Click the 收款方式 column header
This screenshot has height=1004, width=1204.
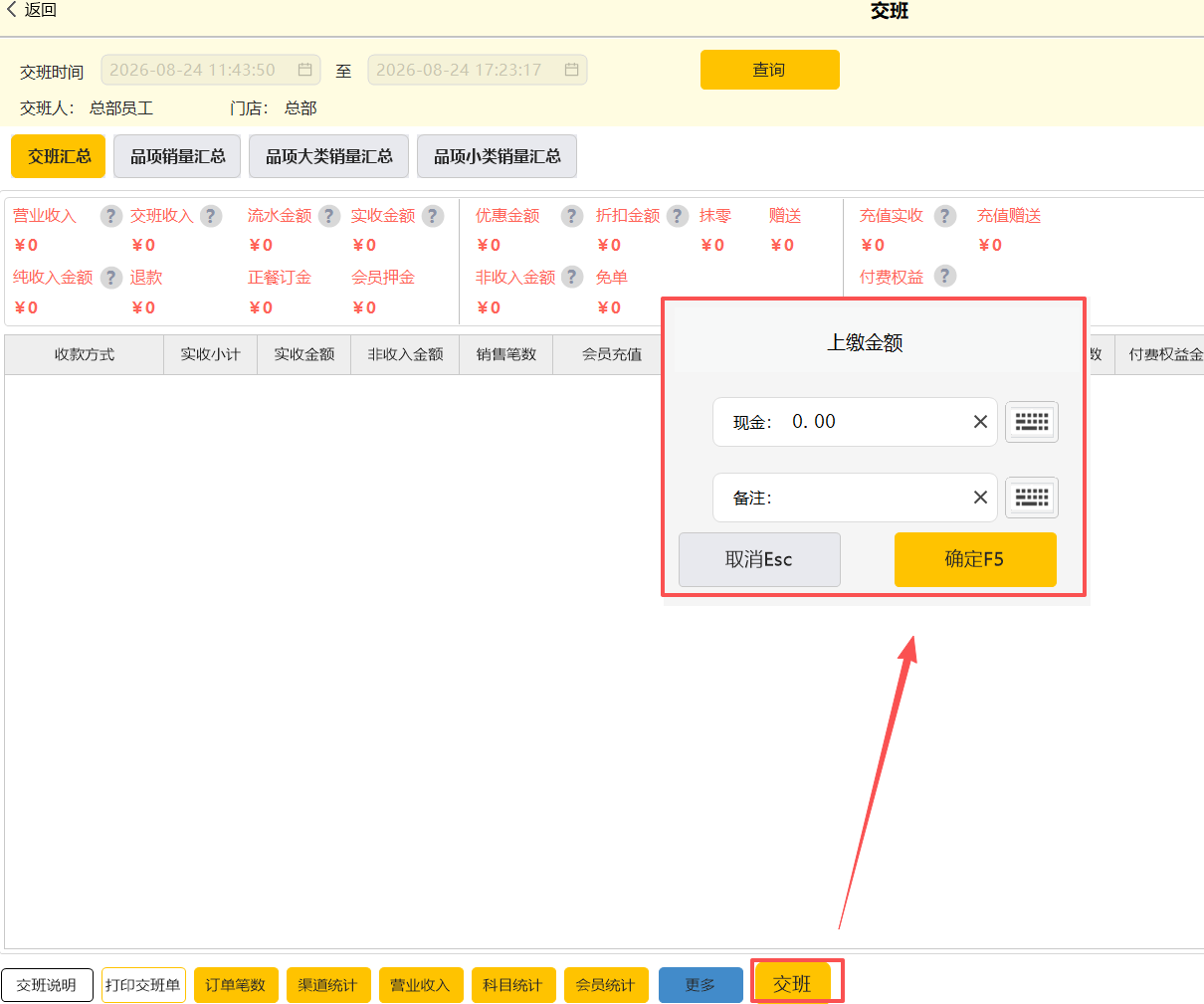click(85, 355)
